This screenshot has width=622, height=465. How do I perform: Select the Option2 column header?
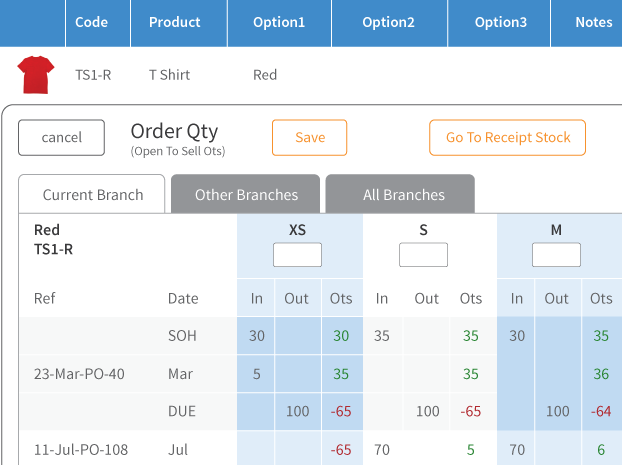point(390,23)
